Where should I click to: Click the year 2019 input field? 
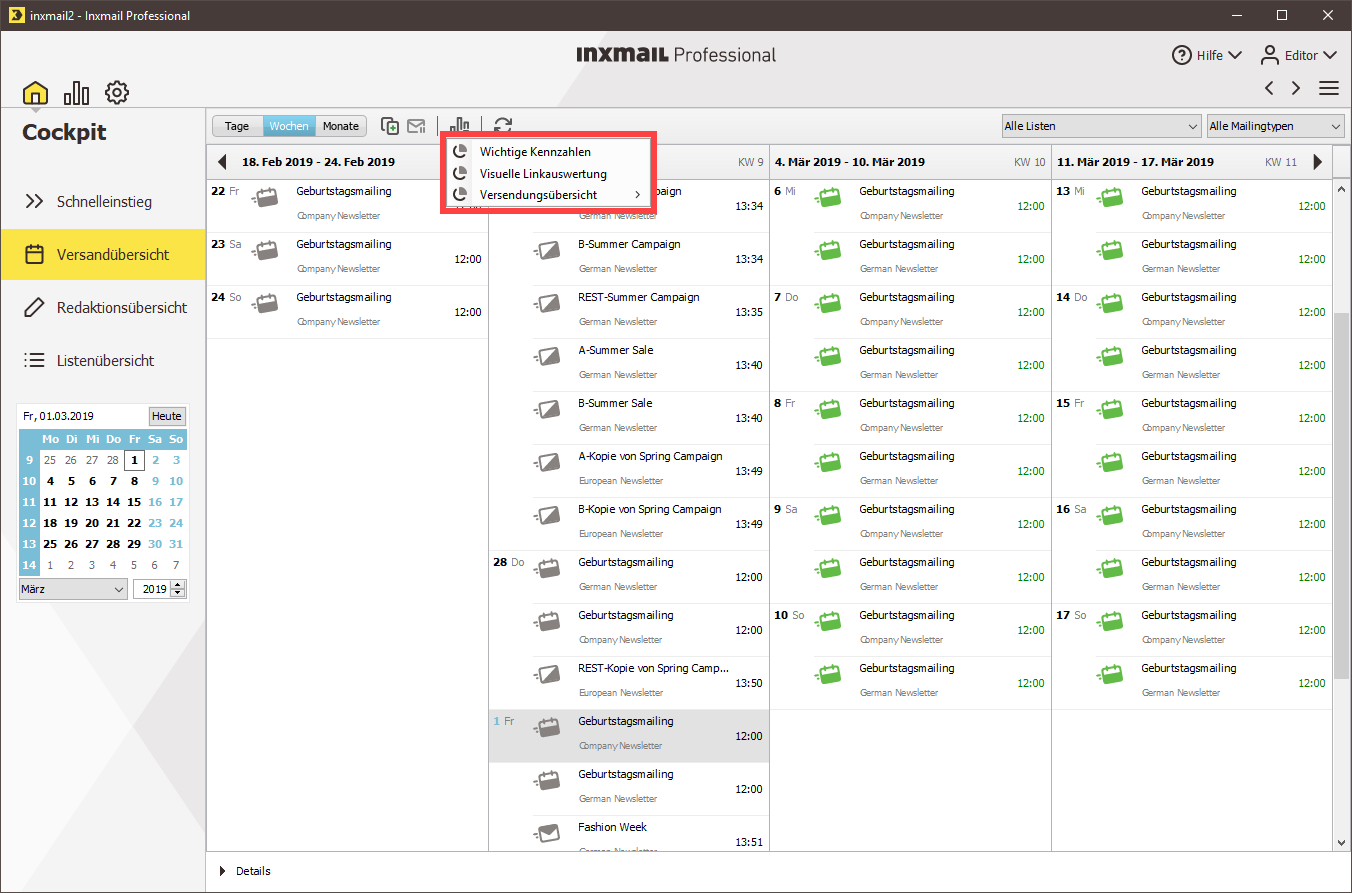pos(153,589)
